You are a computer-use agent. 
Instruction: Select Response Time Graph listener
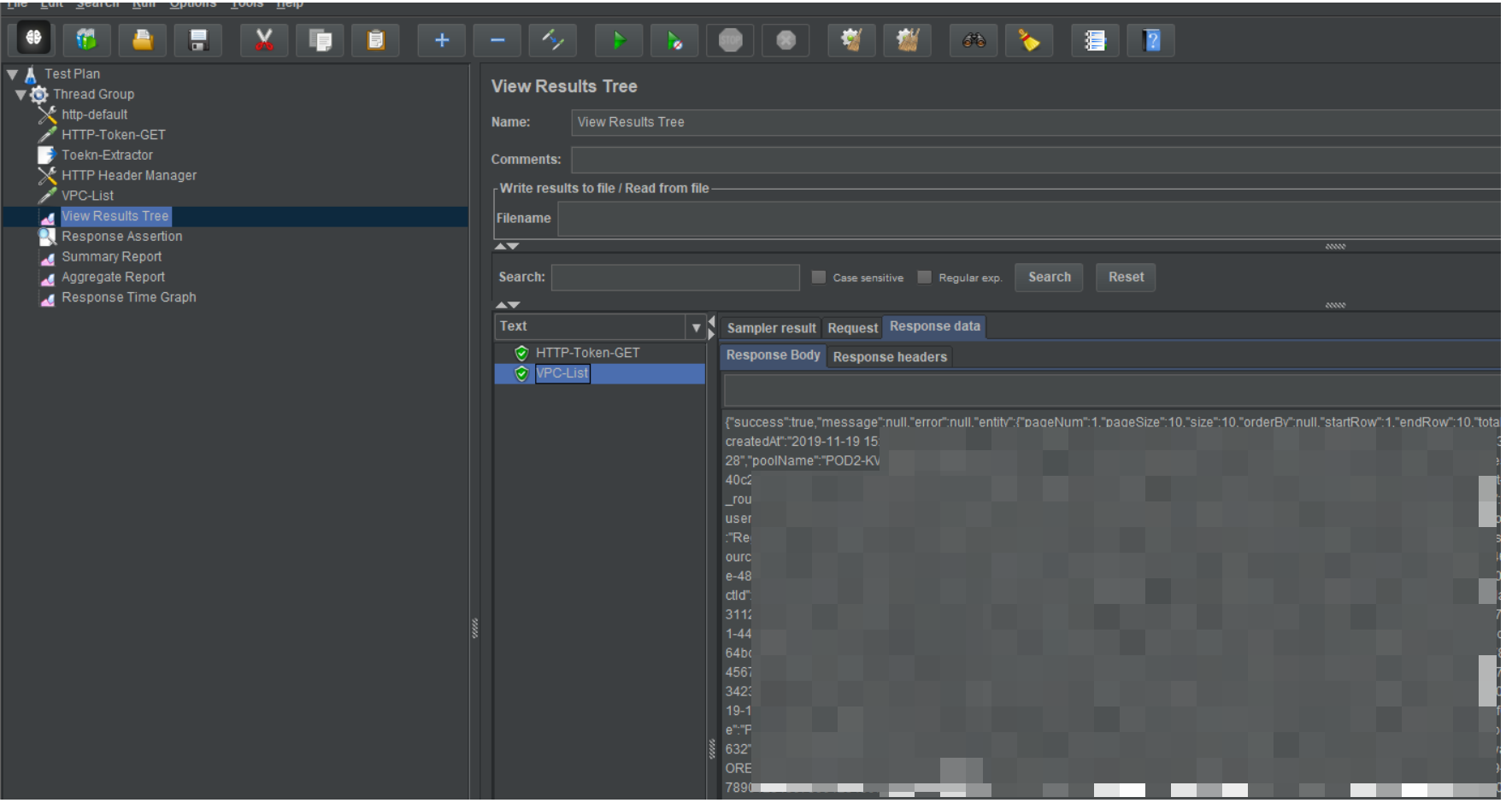(128, 297)
